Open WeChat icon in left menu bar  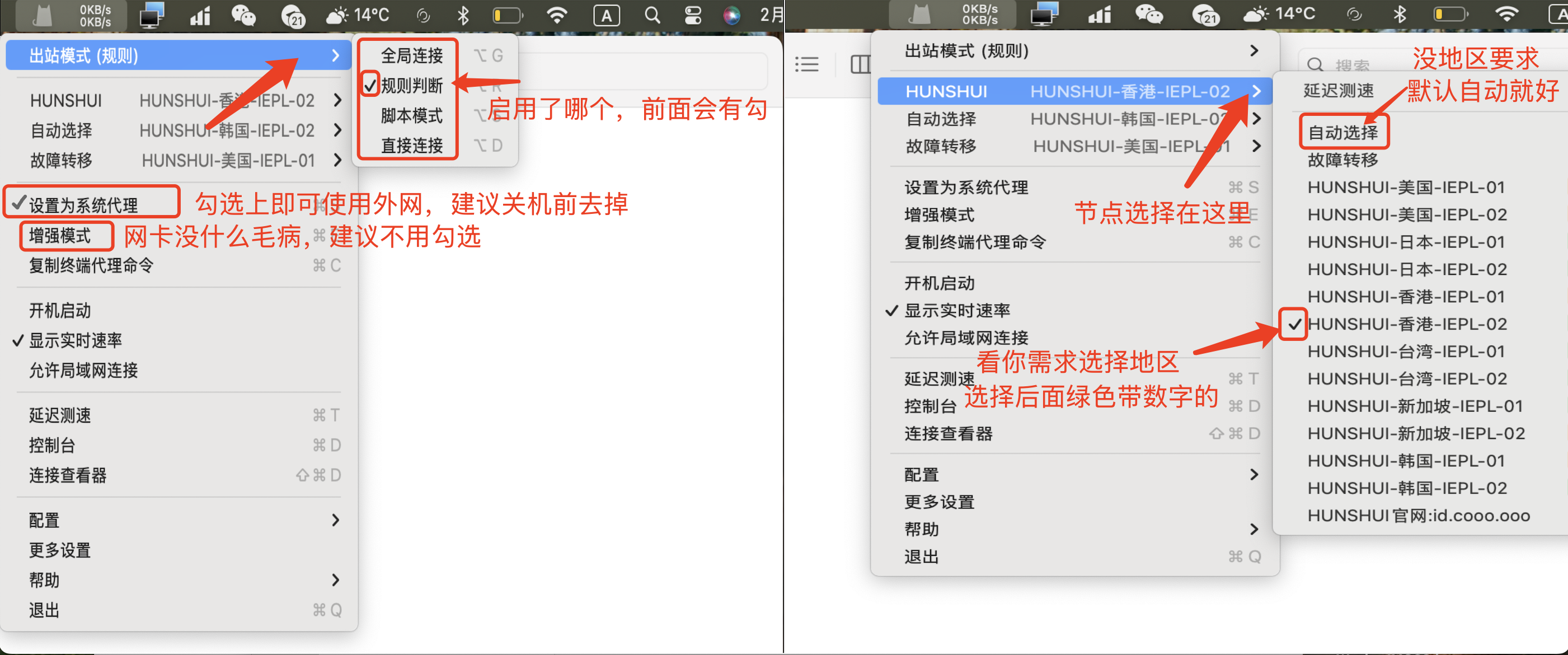point(243,15)
